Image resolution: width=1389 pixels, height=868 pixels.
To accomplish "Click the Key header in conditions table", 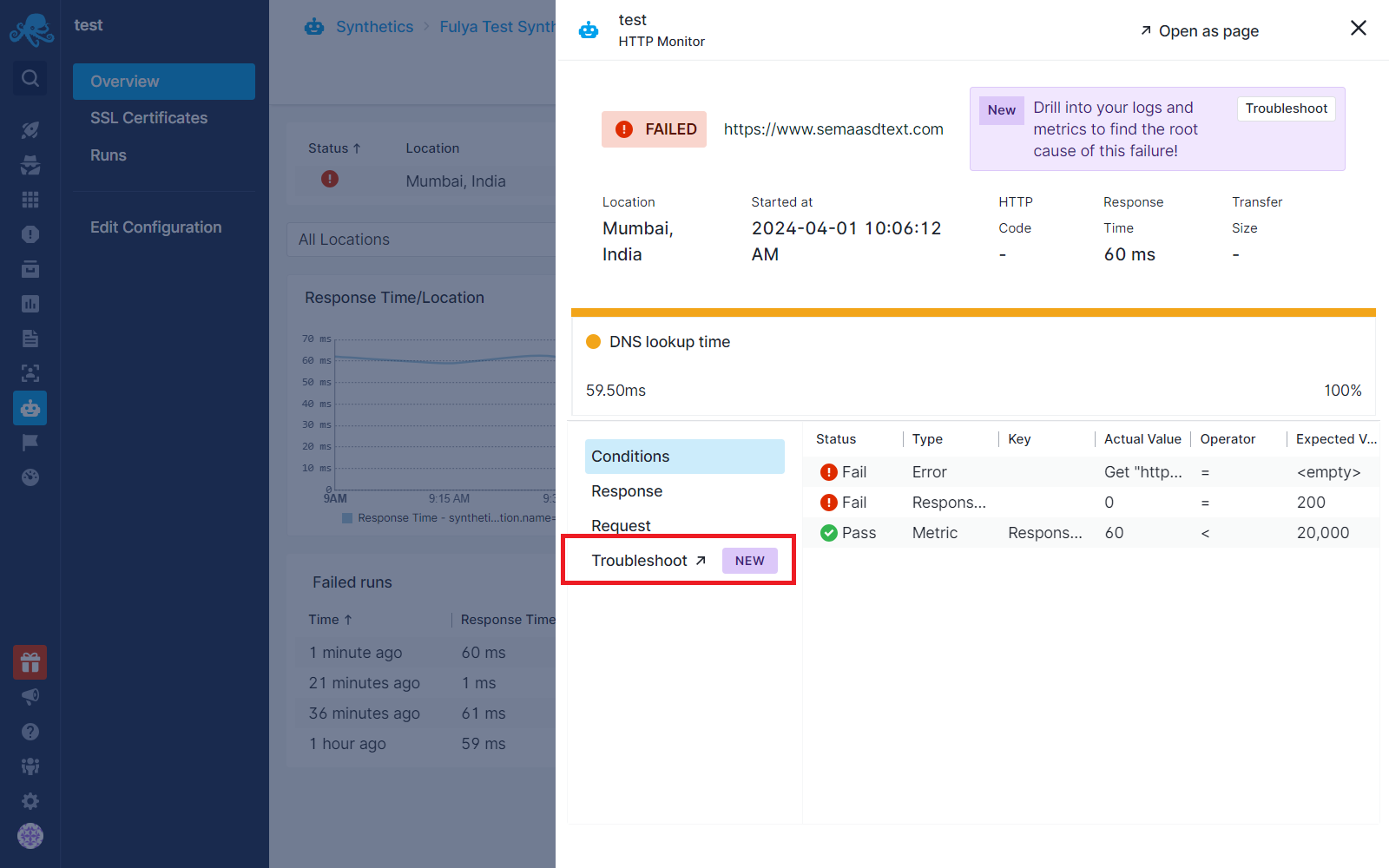I will point(1019,439).
